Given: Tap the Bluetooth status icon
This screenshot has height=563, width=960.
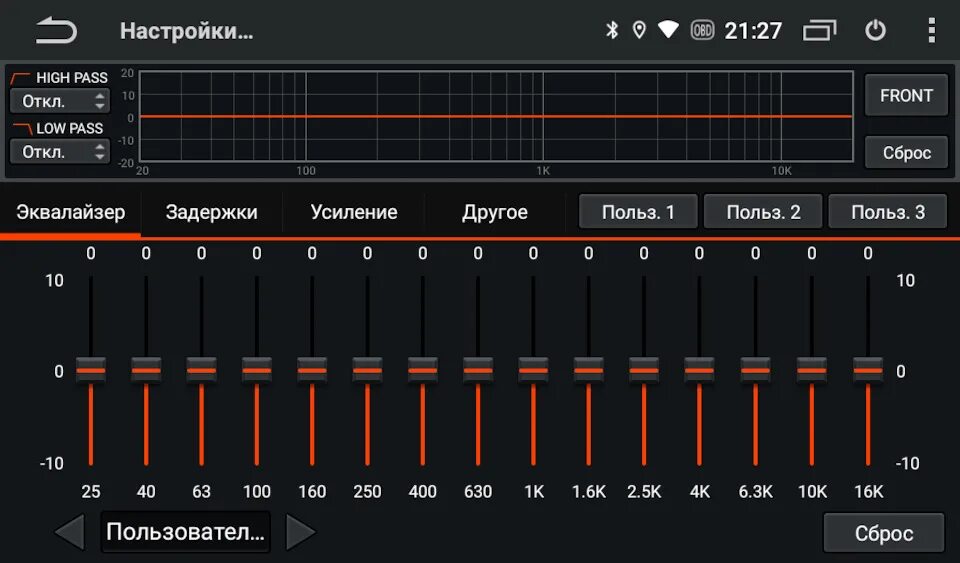Looking at the screenshot, I should [612, 30].
